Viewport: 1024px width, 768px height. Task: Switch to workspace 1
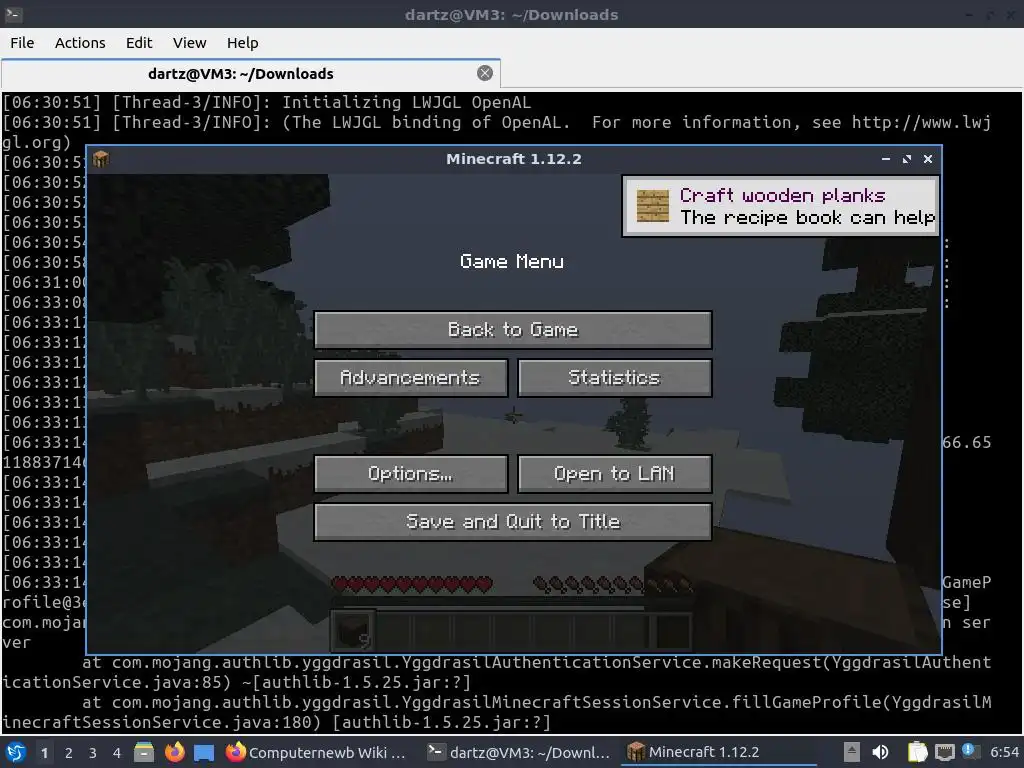coord(44,753)
